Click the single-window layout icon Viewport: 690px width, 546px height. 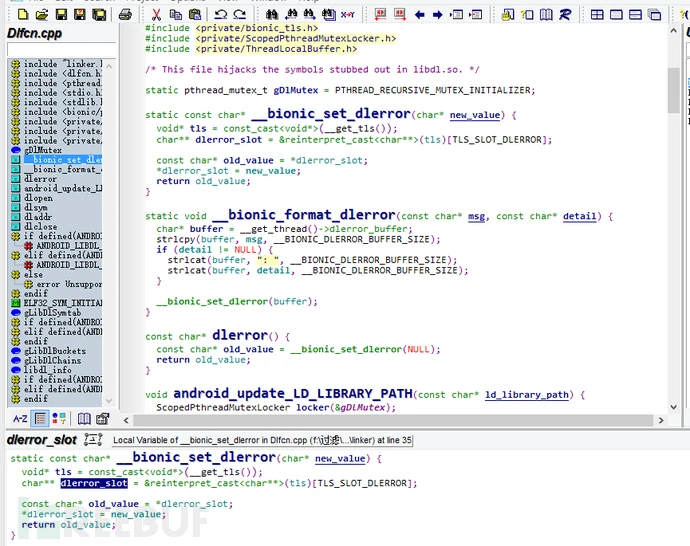click(616, 15)
